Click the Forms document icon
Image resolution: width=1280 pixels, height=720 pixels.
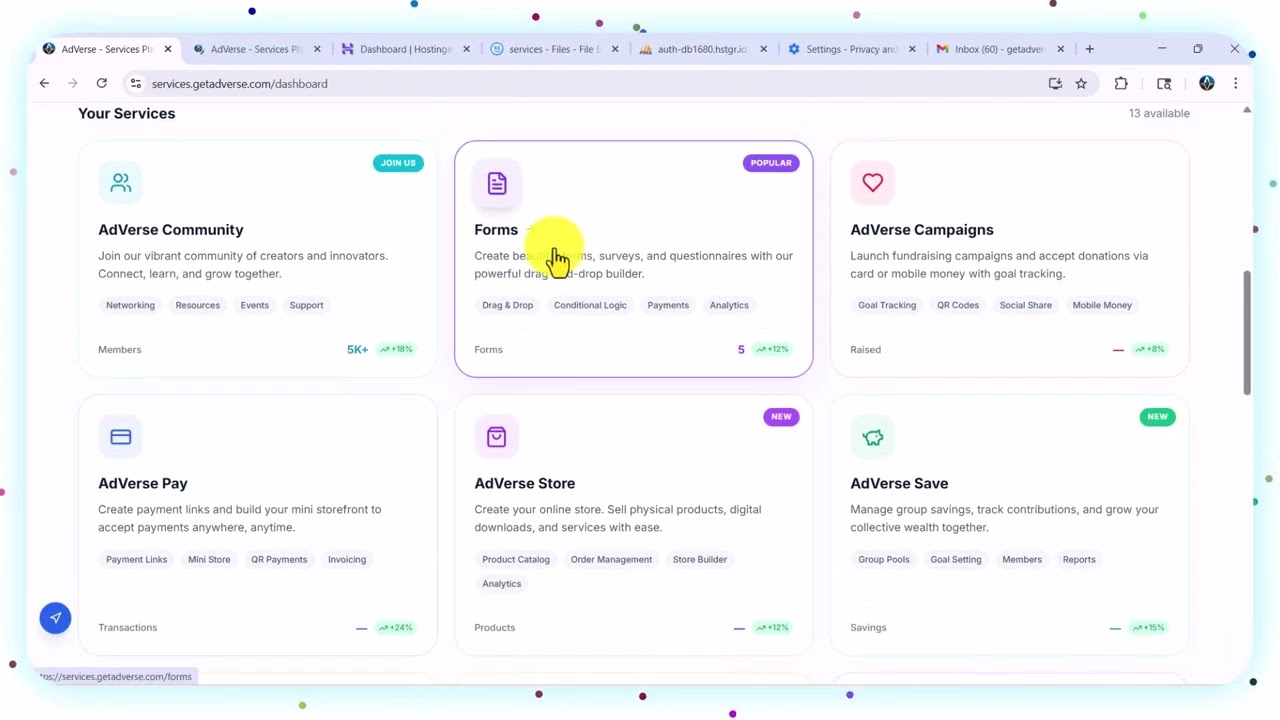[x=497, y=183]
